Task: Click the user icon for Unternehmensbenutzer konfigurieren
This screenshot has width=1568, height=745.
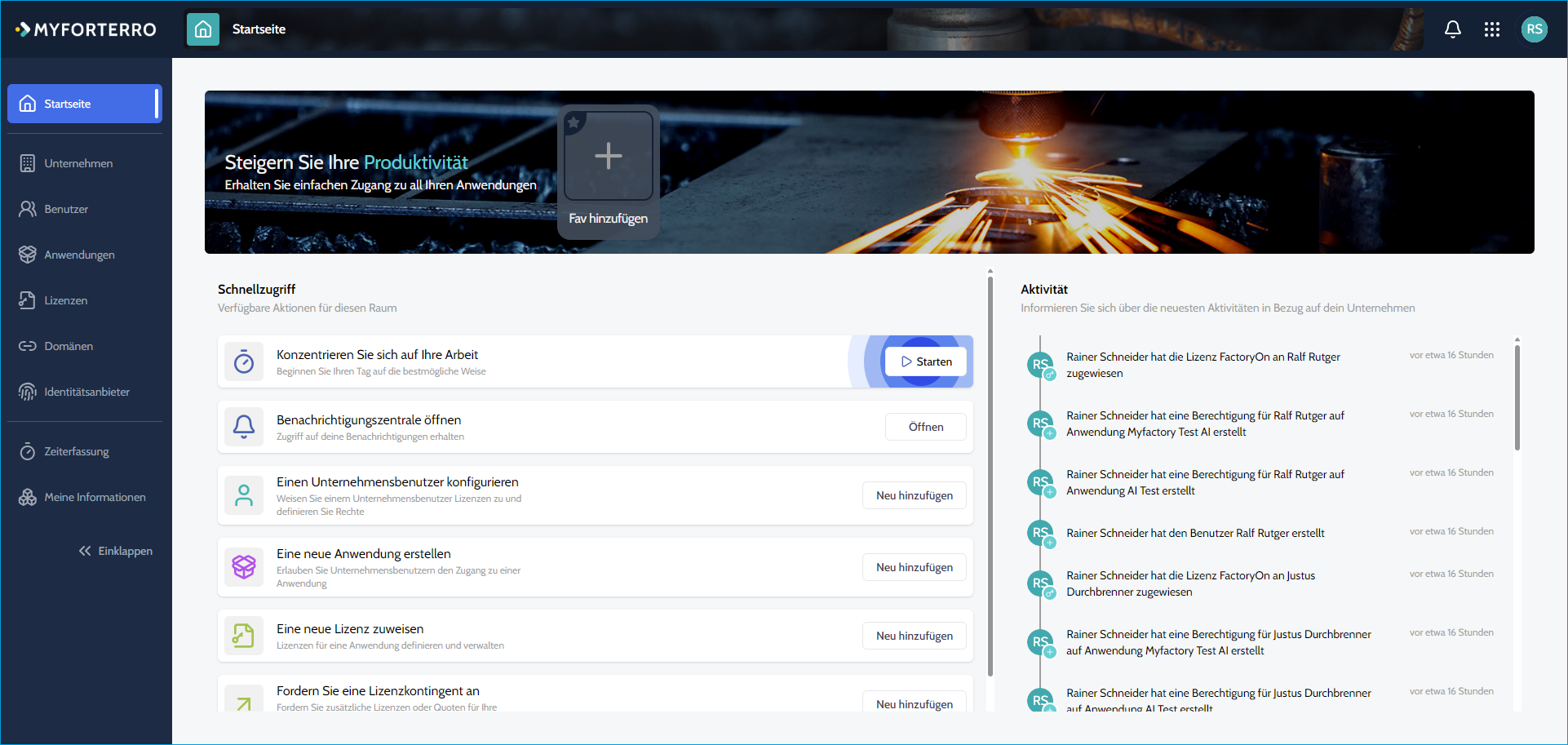Action: coord(244,495)
